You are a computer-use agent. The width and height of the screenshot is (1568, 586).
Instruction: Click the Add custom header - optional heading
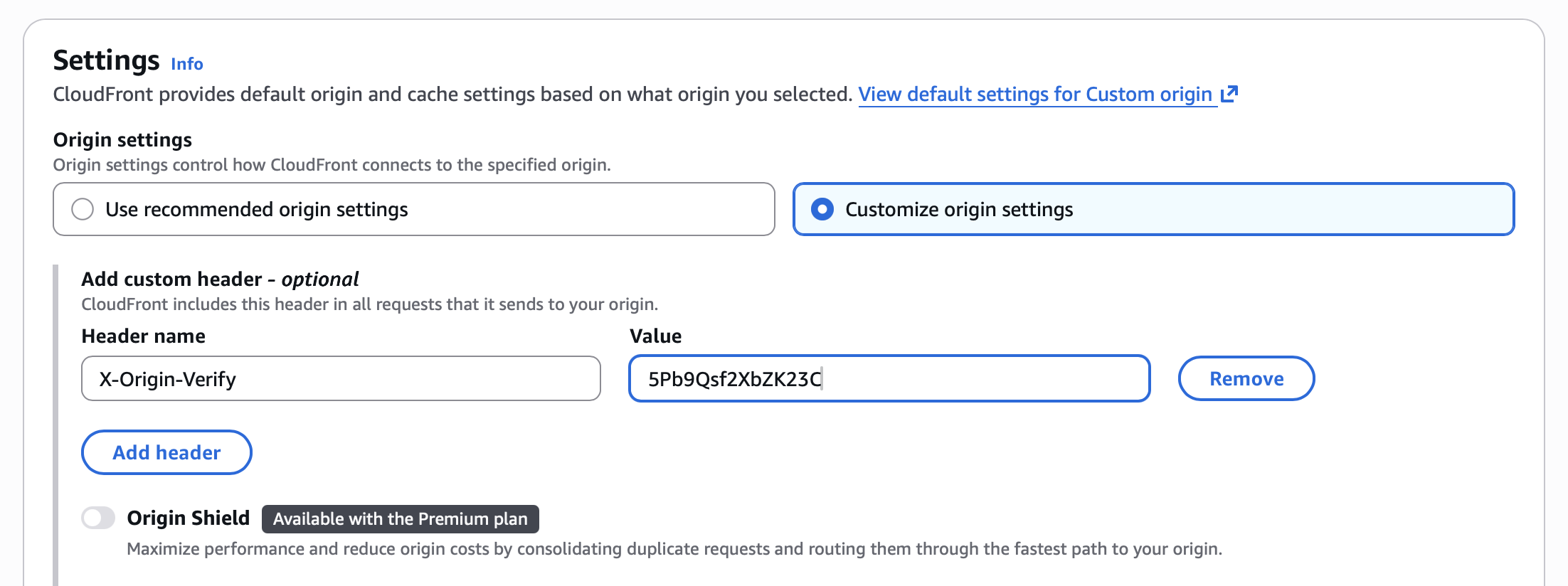220,279
